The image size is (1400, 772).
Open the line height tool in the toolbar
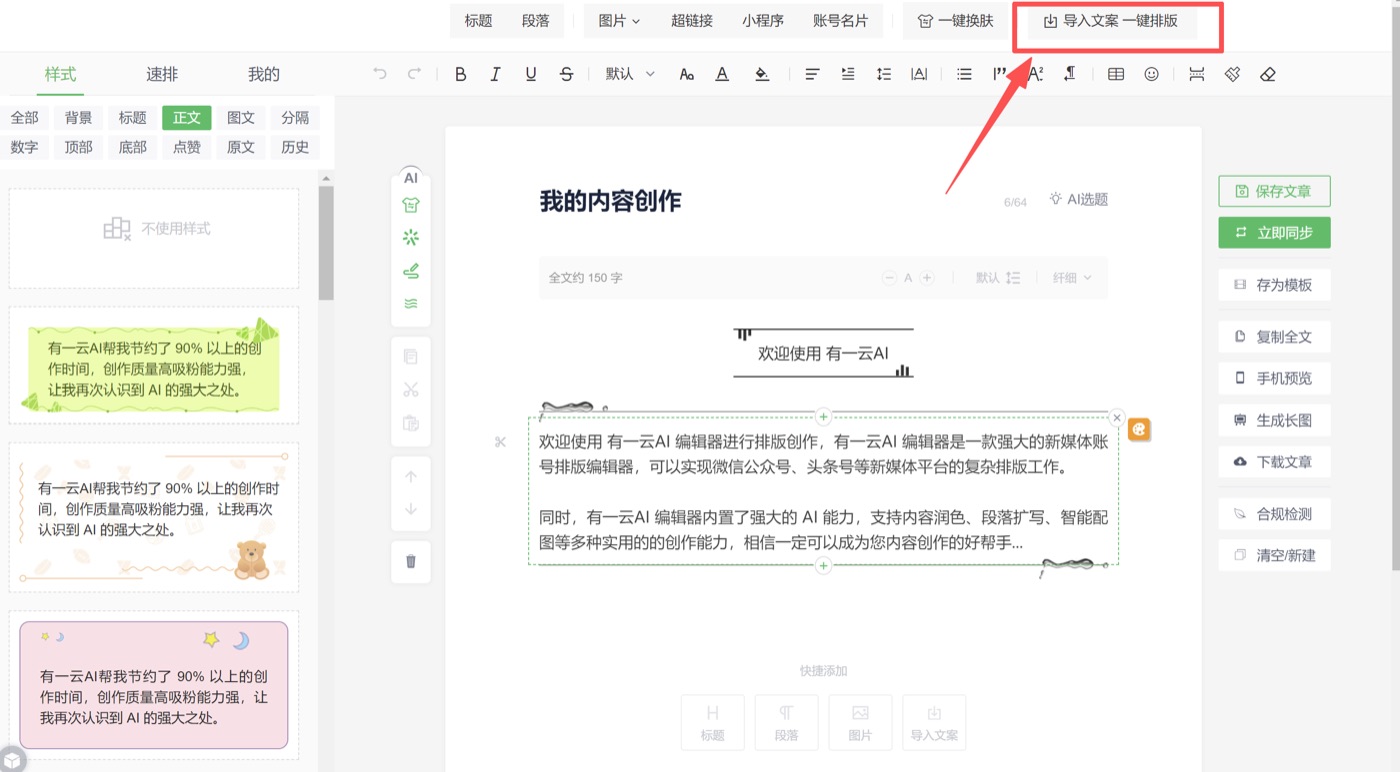tap(884, 74)
